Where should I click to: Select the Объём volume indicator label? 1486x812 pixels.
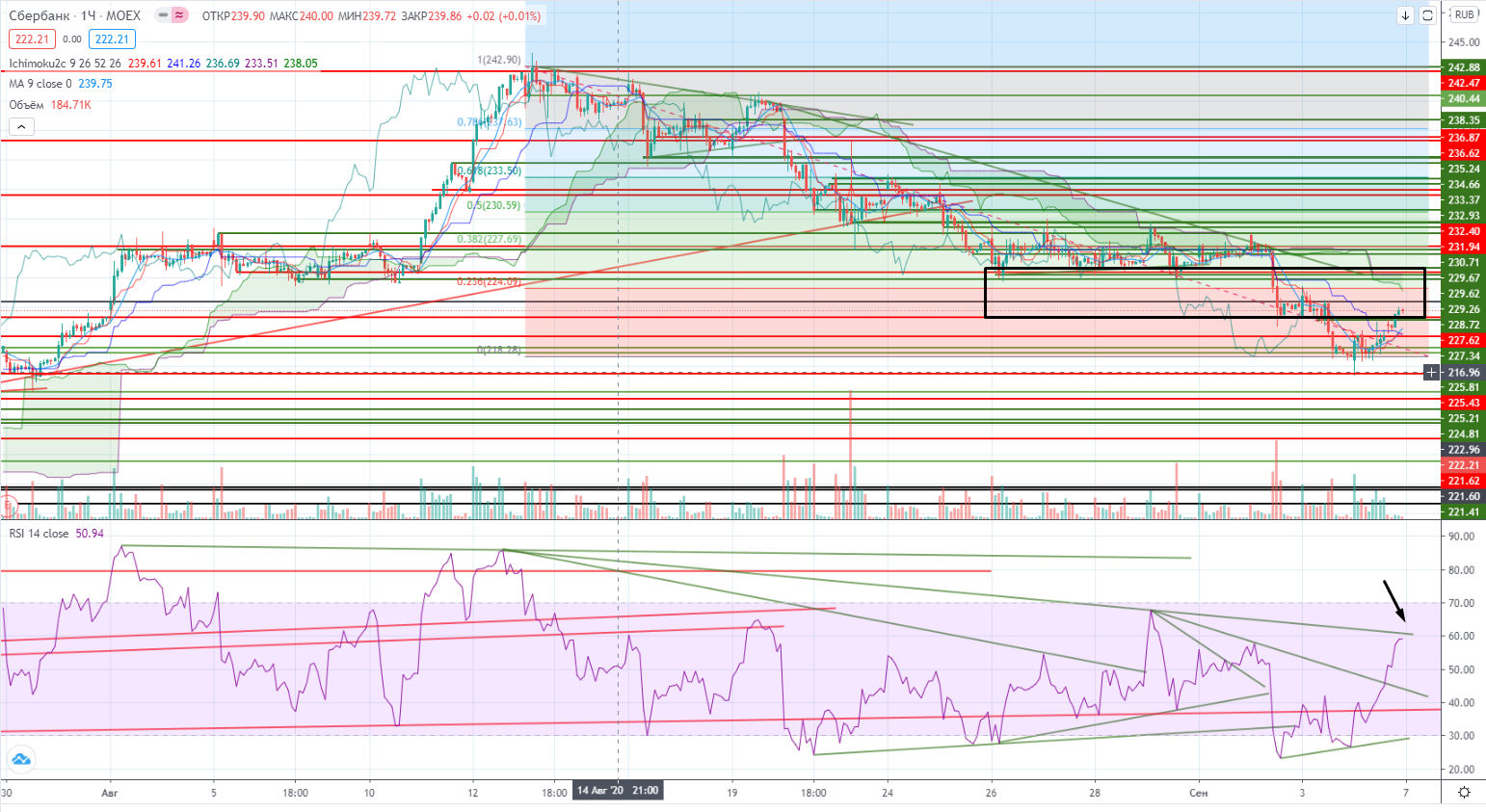(x=27, y=105)
